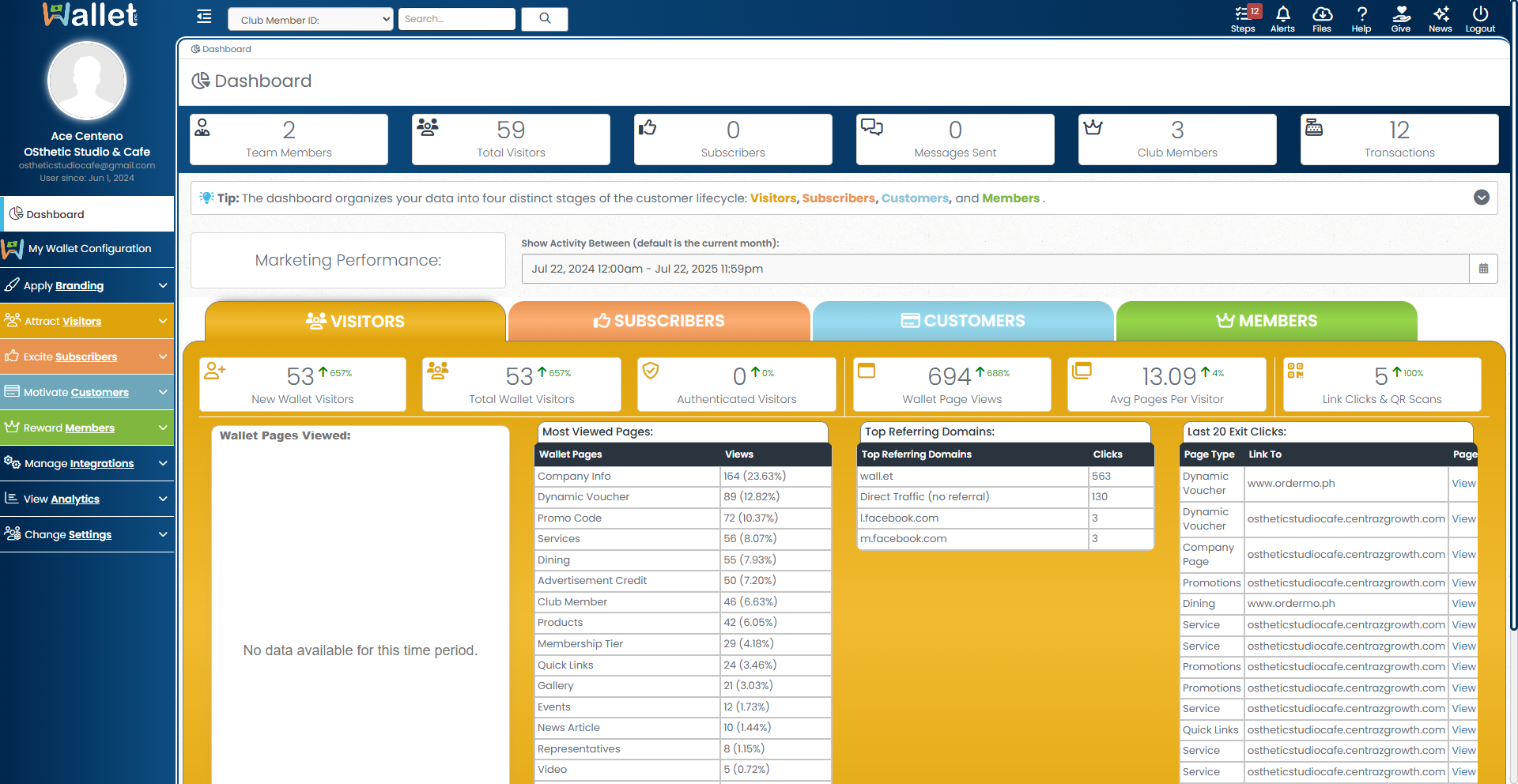1518x784 pixels.
Task: Click the Membership Tier page row
Action: click(683, 643)
